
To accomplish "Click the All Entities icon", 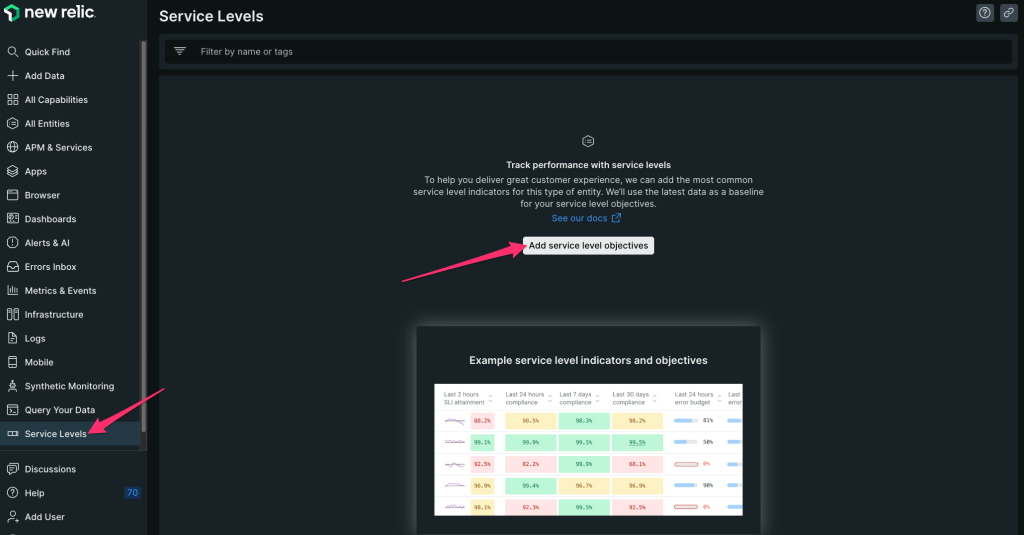I will coord(12,123).
